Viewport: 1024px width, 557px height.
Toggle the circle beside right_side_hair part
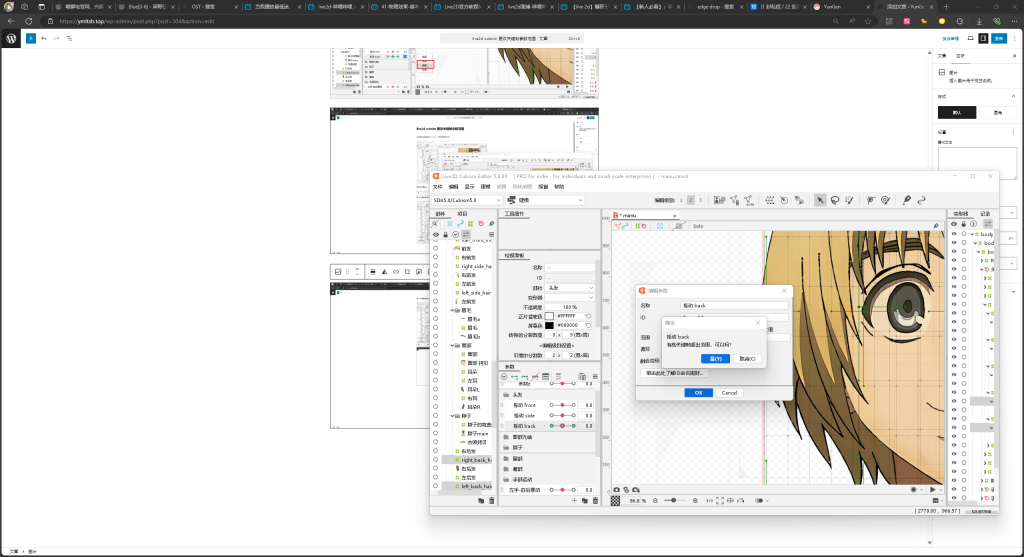tap(436, 266)
